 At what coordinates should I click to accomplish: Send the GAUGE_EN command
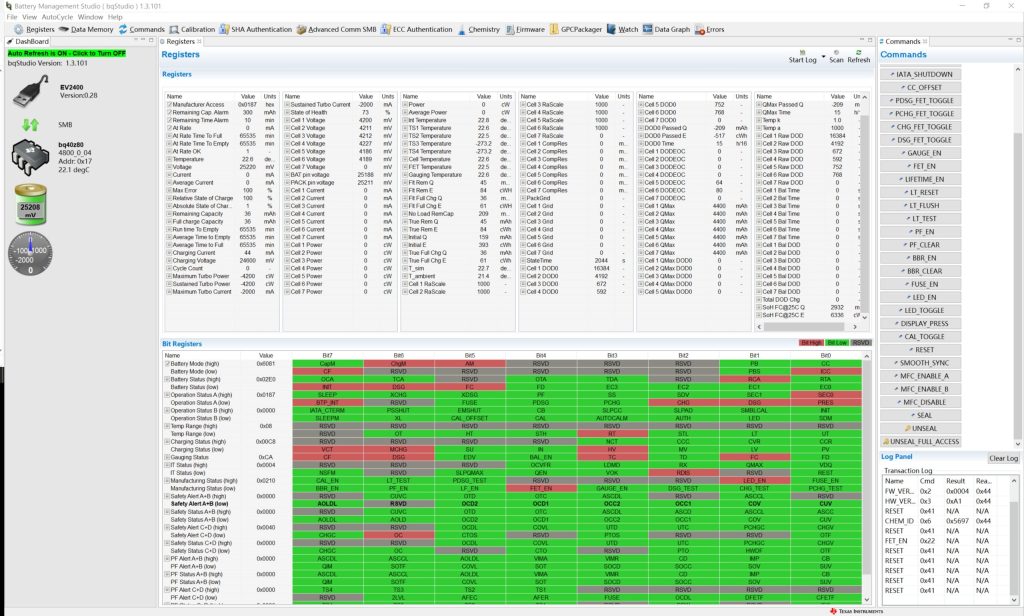919,153
